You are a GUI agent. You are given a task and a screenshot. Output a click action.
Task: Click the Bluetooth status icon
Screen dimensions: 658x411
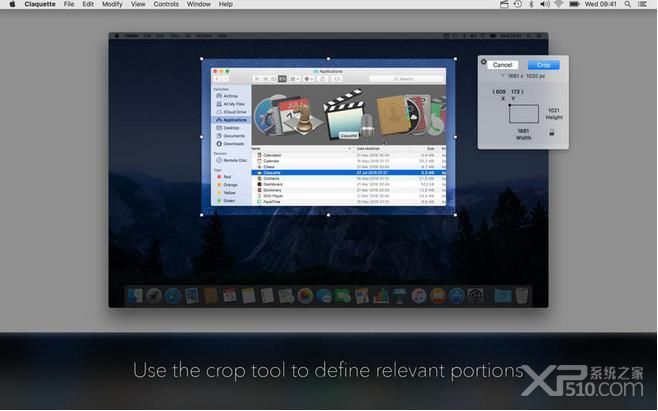(x=531, y=4)
